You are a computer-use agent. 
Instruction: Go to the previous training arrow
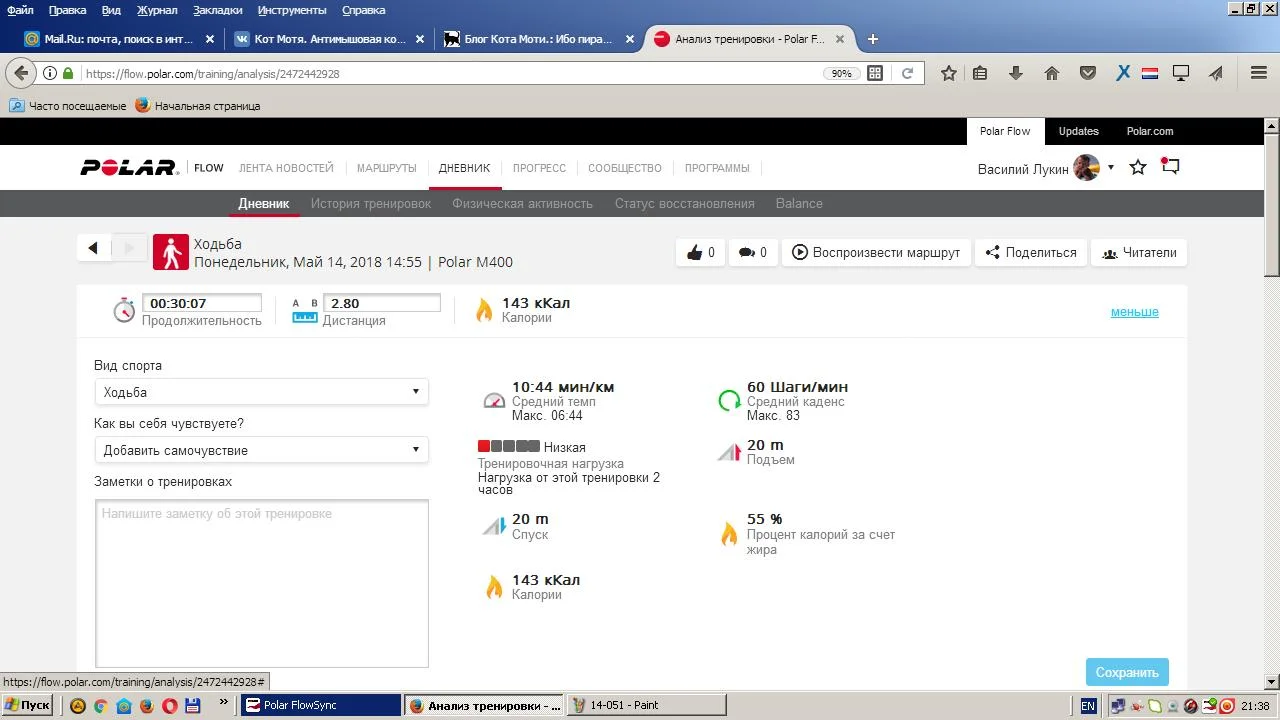[93, 248]
